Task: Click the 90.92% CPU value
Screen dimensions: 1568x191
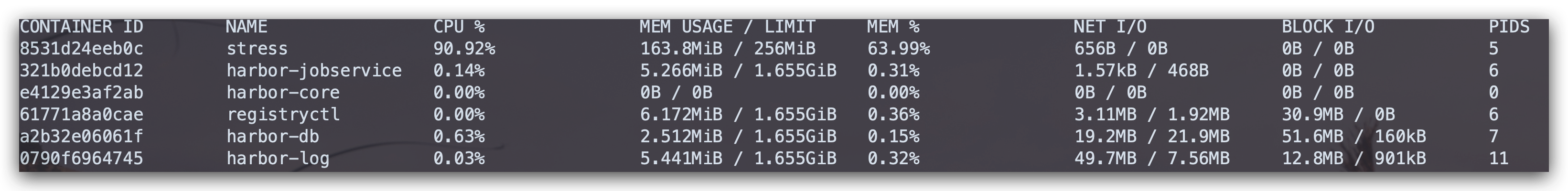Action: (x=464, y=49)
